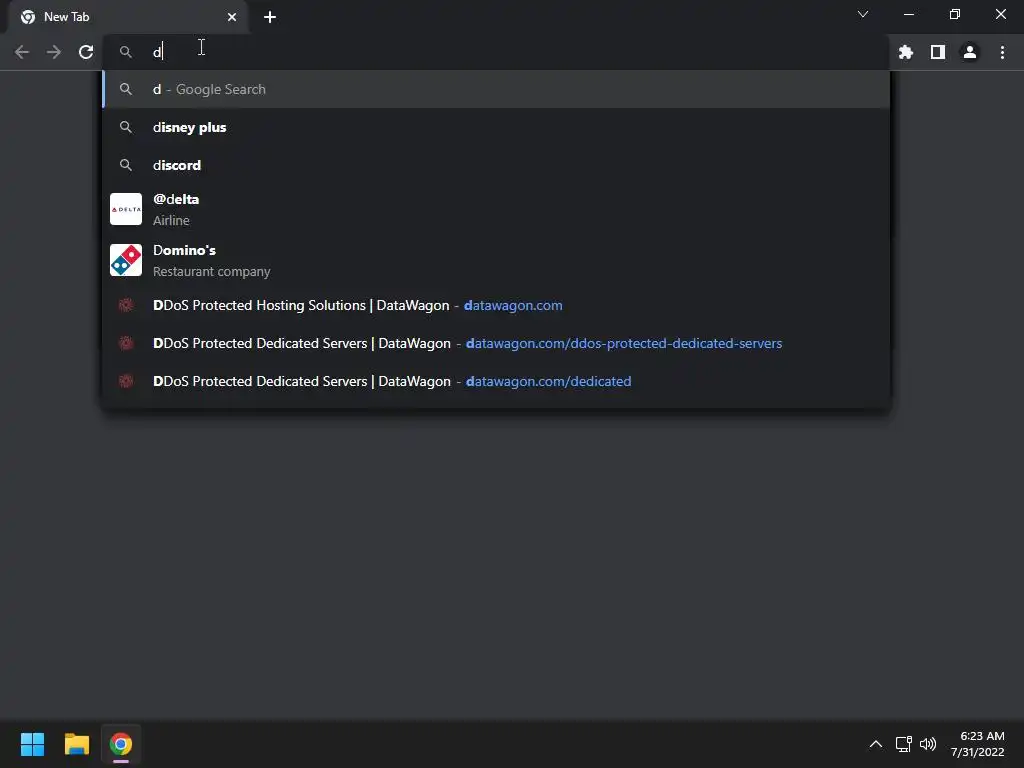The width and height of the screenshot is (1024, 768).
Task: Click the address bar search magnifier icon
Action: pos(125,52)
